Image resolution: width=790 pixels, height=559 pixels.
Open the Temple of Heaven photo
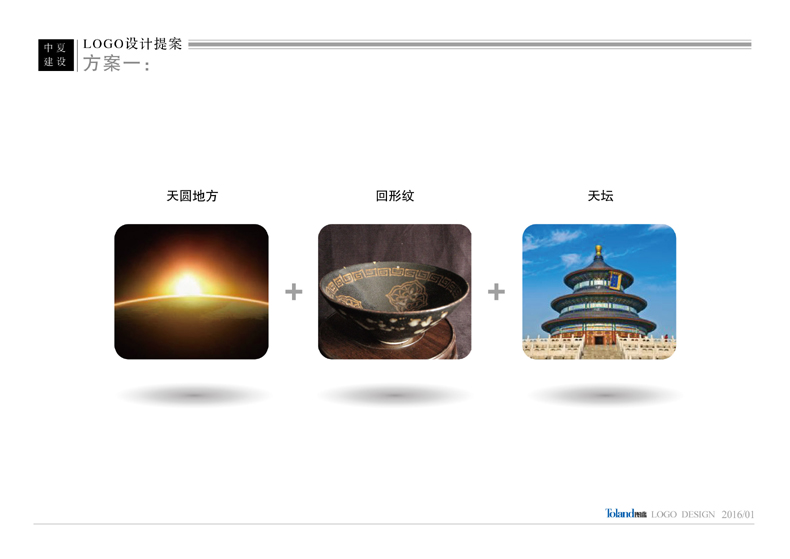tap(599, 292)
